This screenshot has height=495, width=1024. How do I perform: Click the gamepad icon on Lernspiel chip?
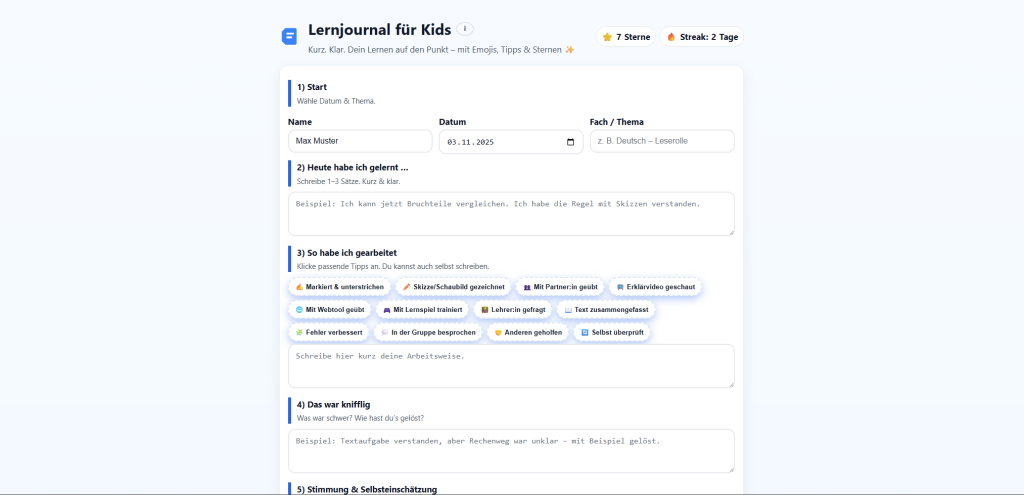(386, 310)
